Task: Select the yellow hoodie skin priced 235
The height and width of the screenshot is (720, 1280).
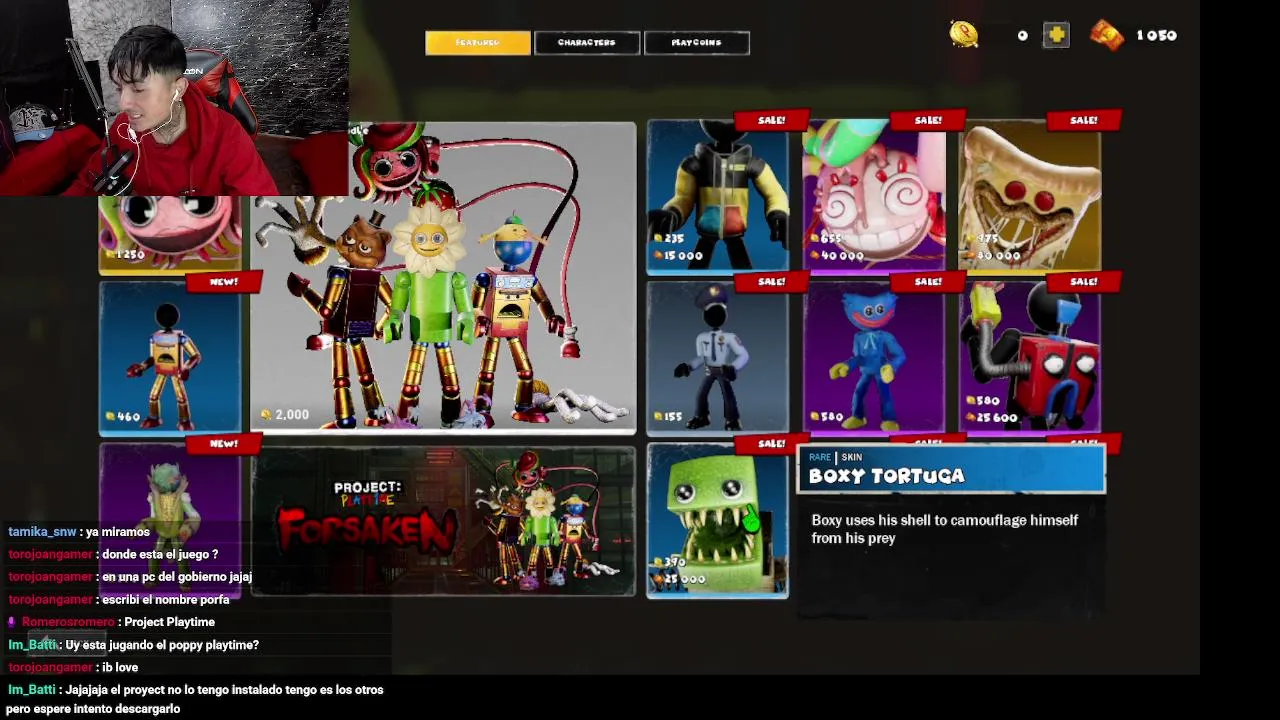Action: click(717, 196)
